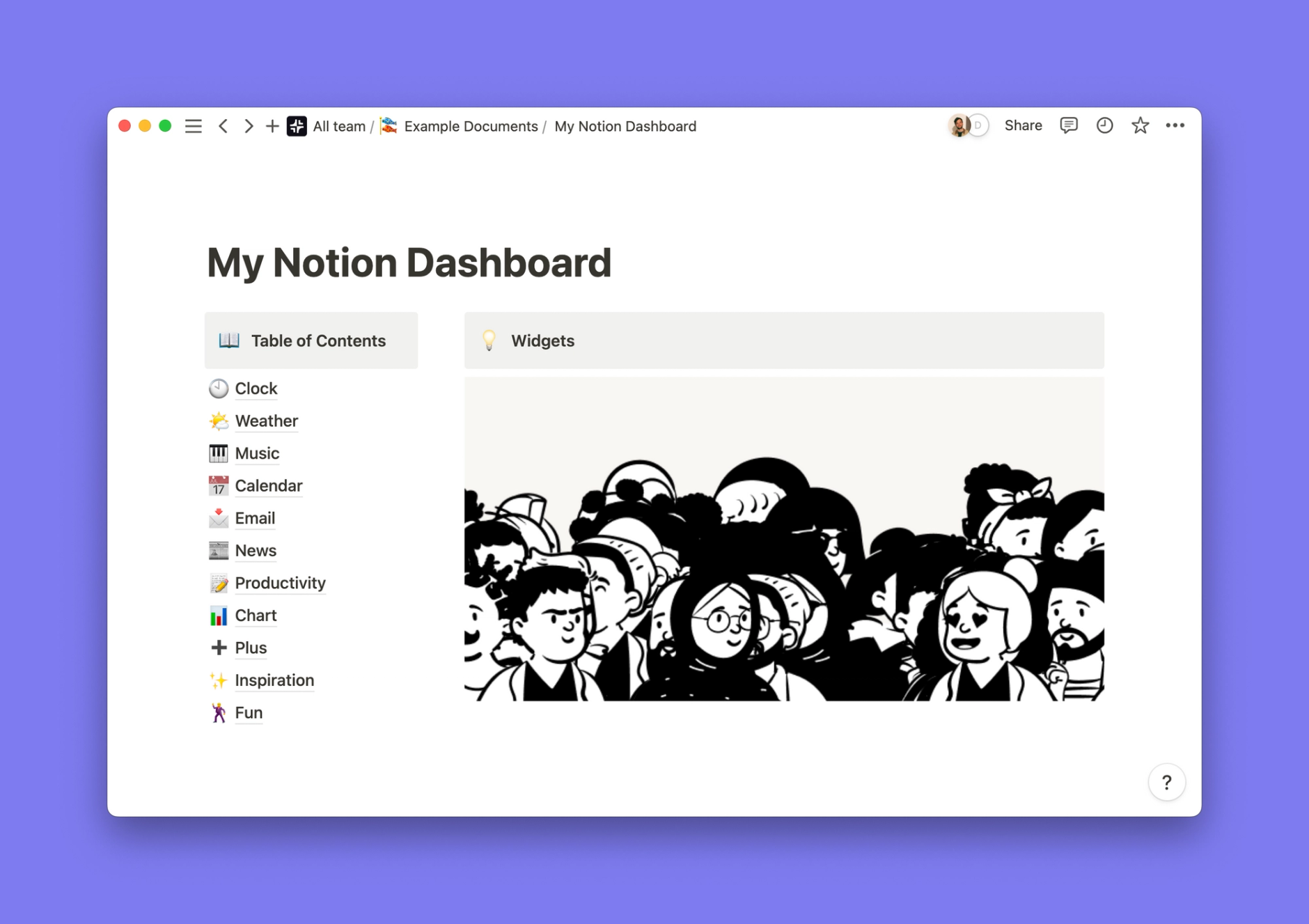View page update history clock
1309x924 pixels.
tap(1104, 125)
